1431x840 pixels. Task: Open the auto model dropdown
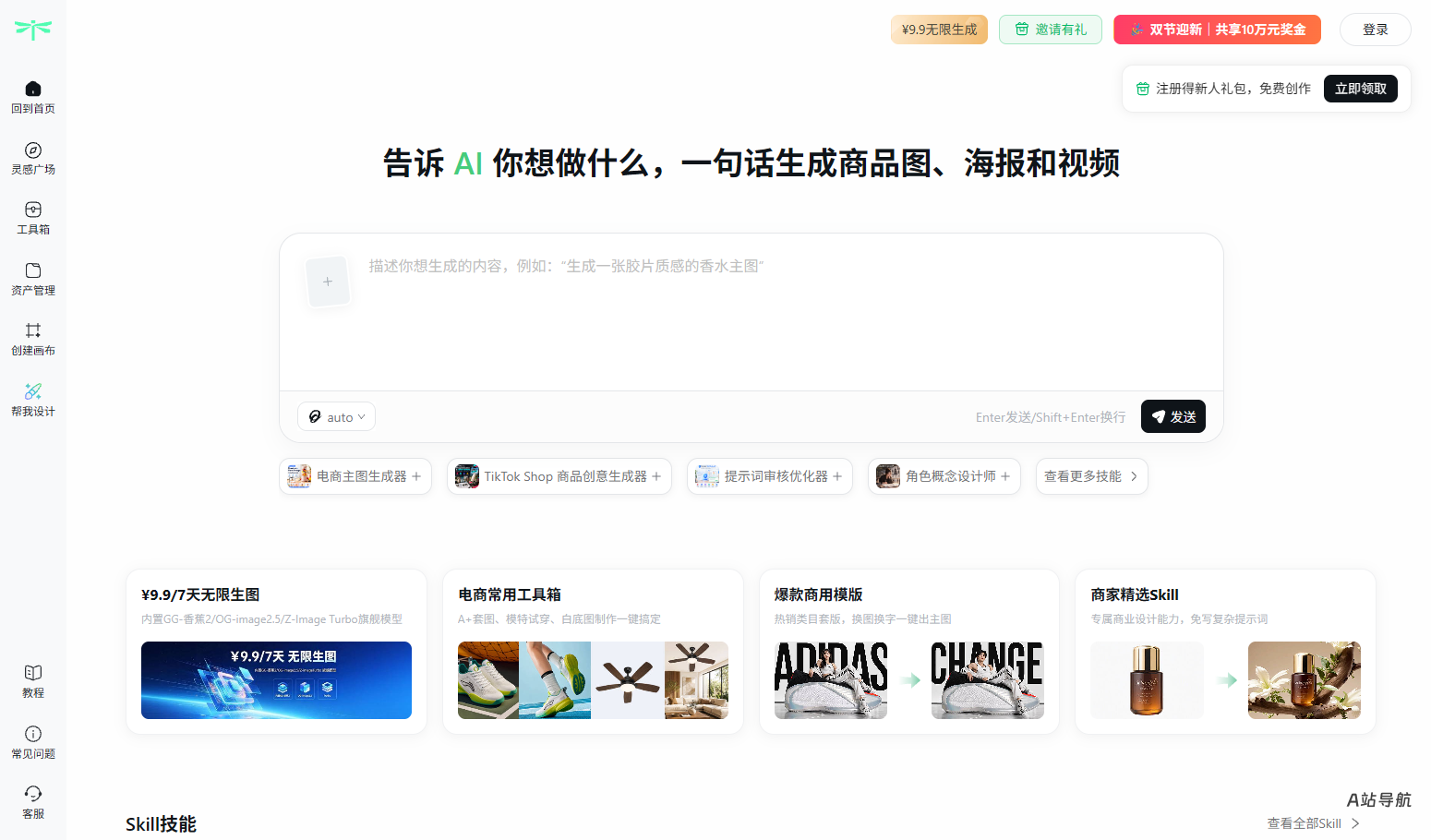(337, 417)
